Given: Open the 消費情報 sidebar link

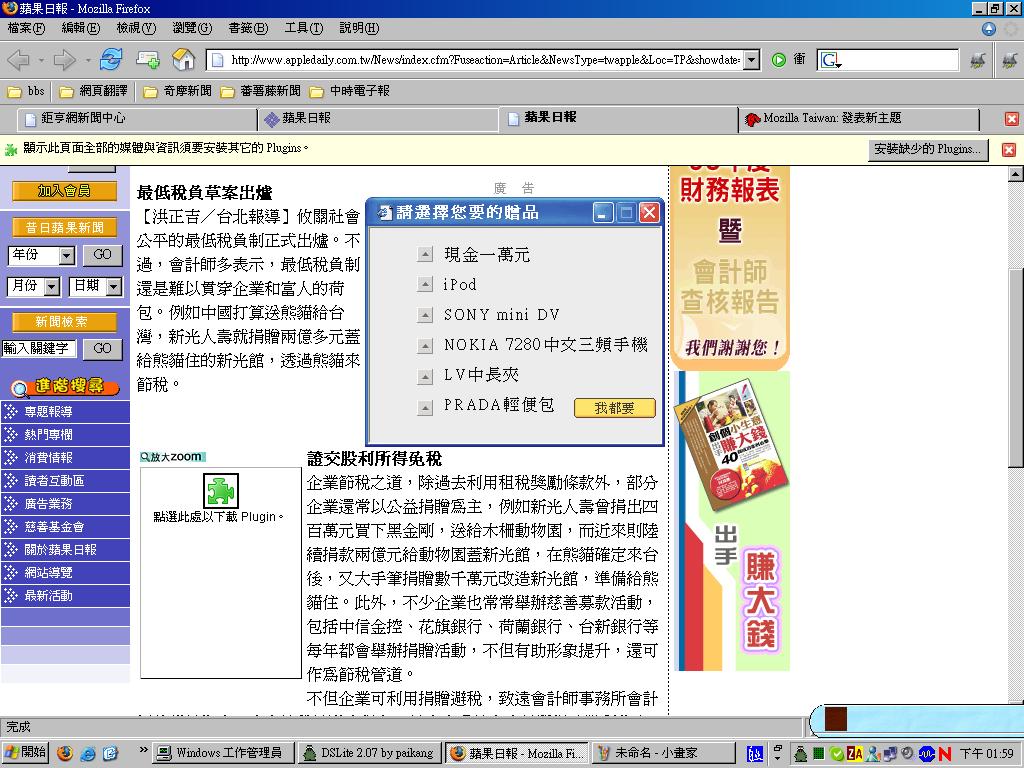Looking at the screenshot, I should (x=65, y=458).
